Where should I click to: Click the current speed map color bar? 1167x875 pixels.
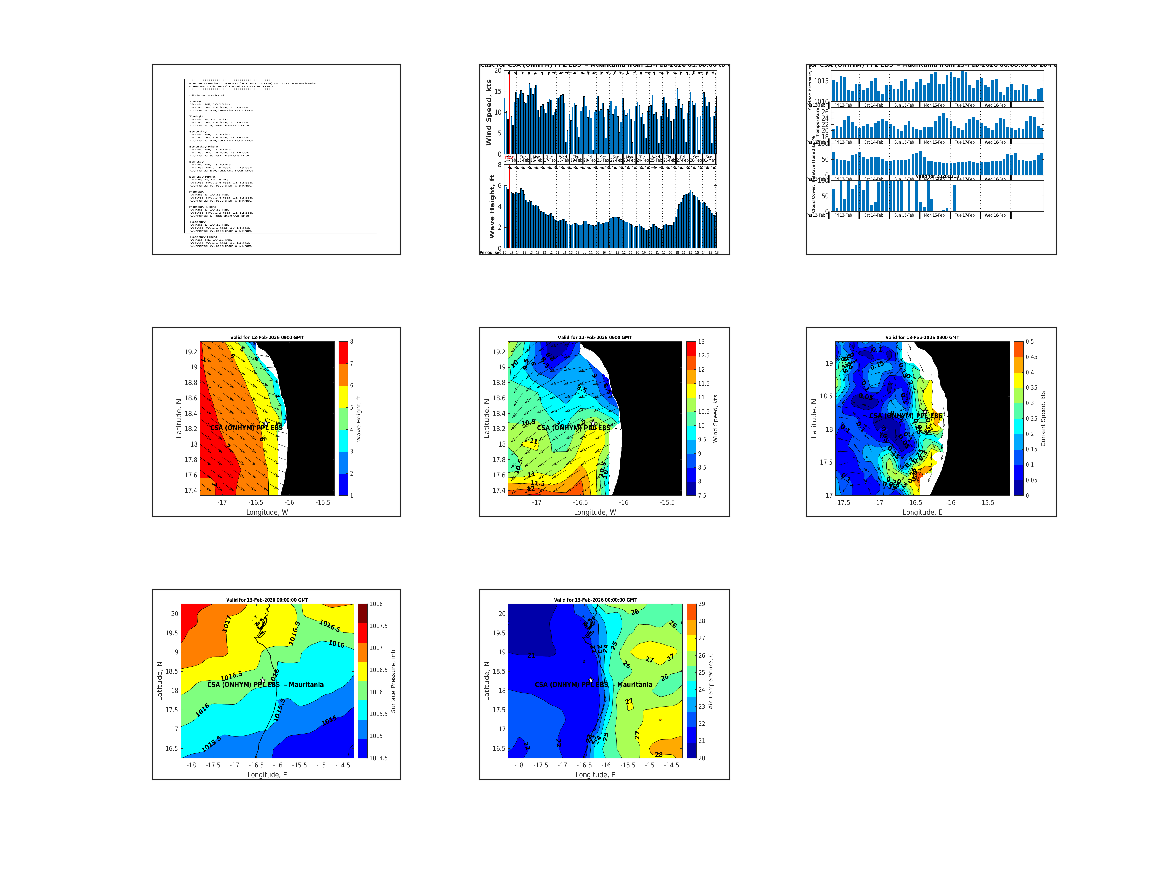(x=1018, y=418)
